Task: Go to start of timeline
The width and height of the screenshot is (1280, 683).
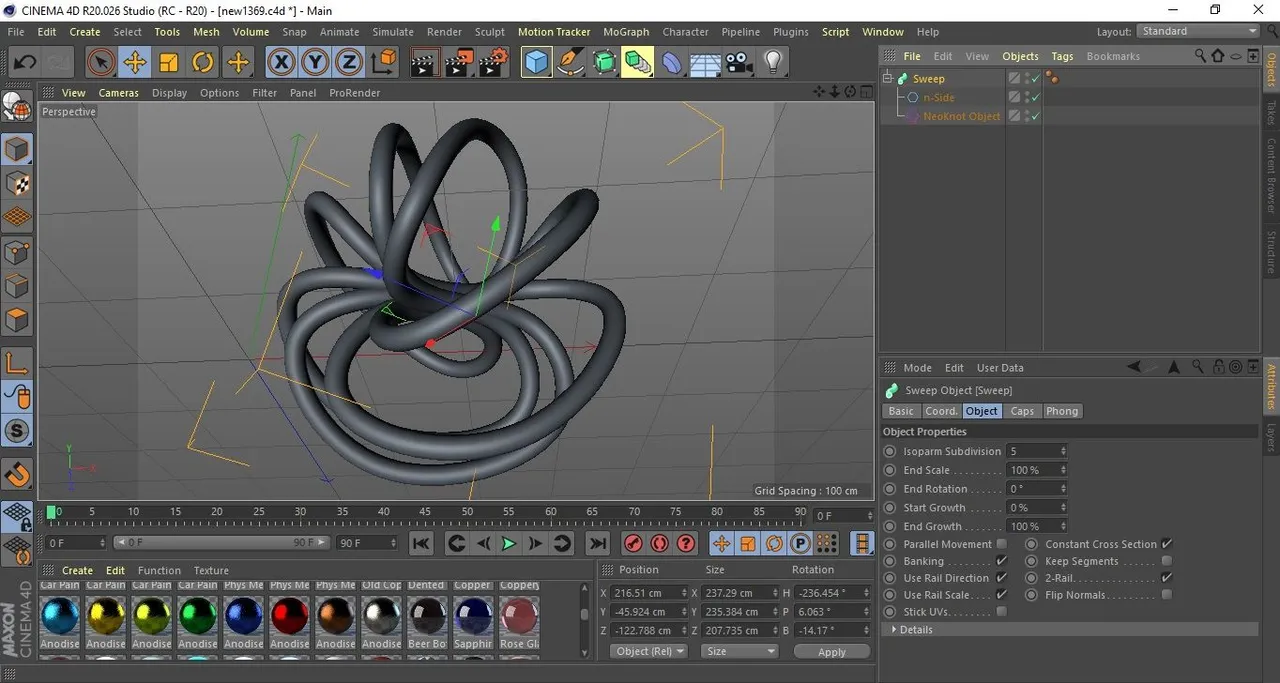Action: 421,543
